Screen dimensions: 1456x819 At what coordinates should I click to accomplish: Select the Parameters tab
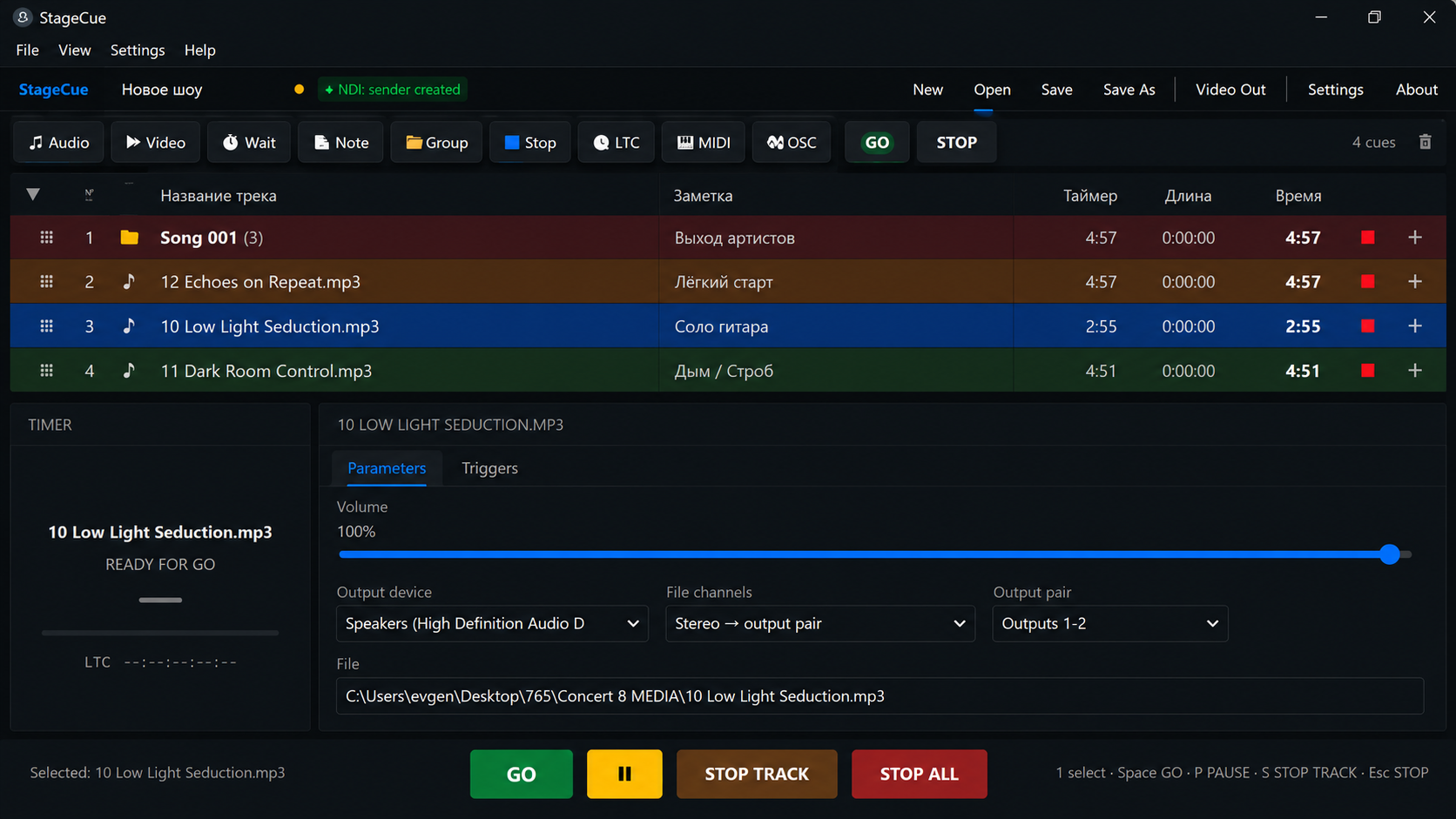(387, 468)
